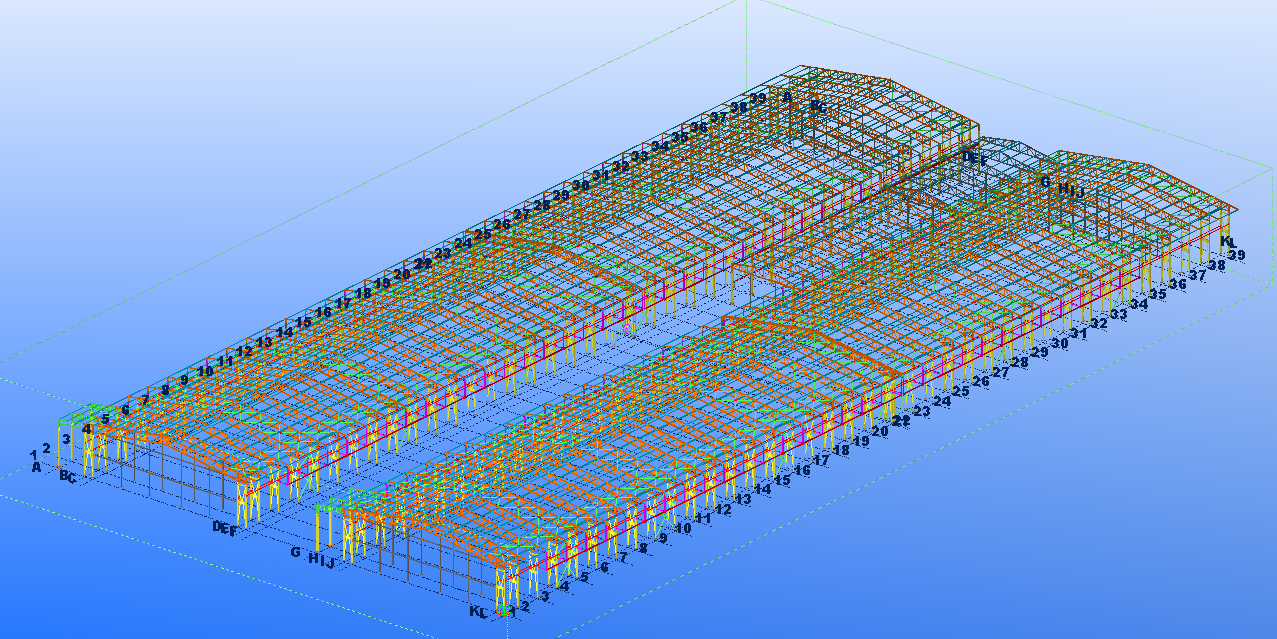This screenshot has height=639, width=1277.
Task: Click grid label A beside grid label 1
Action: click(37, 467)
